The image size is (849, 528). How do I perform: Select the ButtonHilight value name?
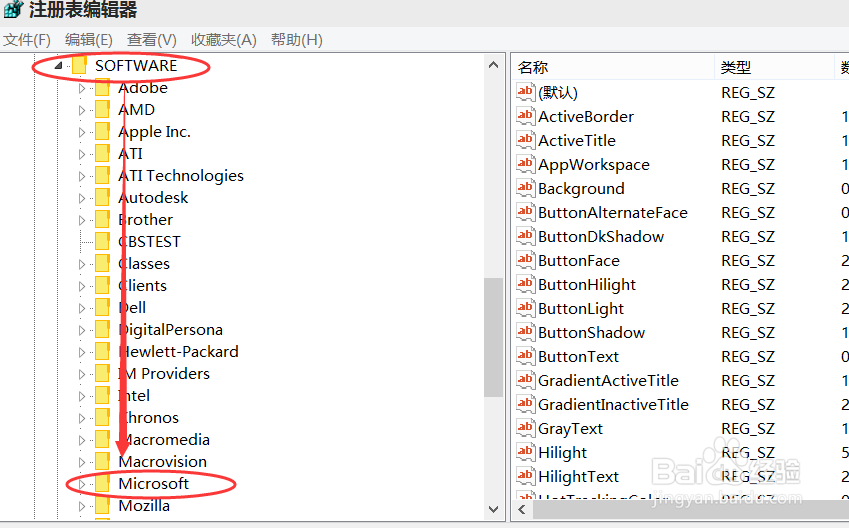[x=586, y=284]
